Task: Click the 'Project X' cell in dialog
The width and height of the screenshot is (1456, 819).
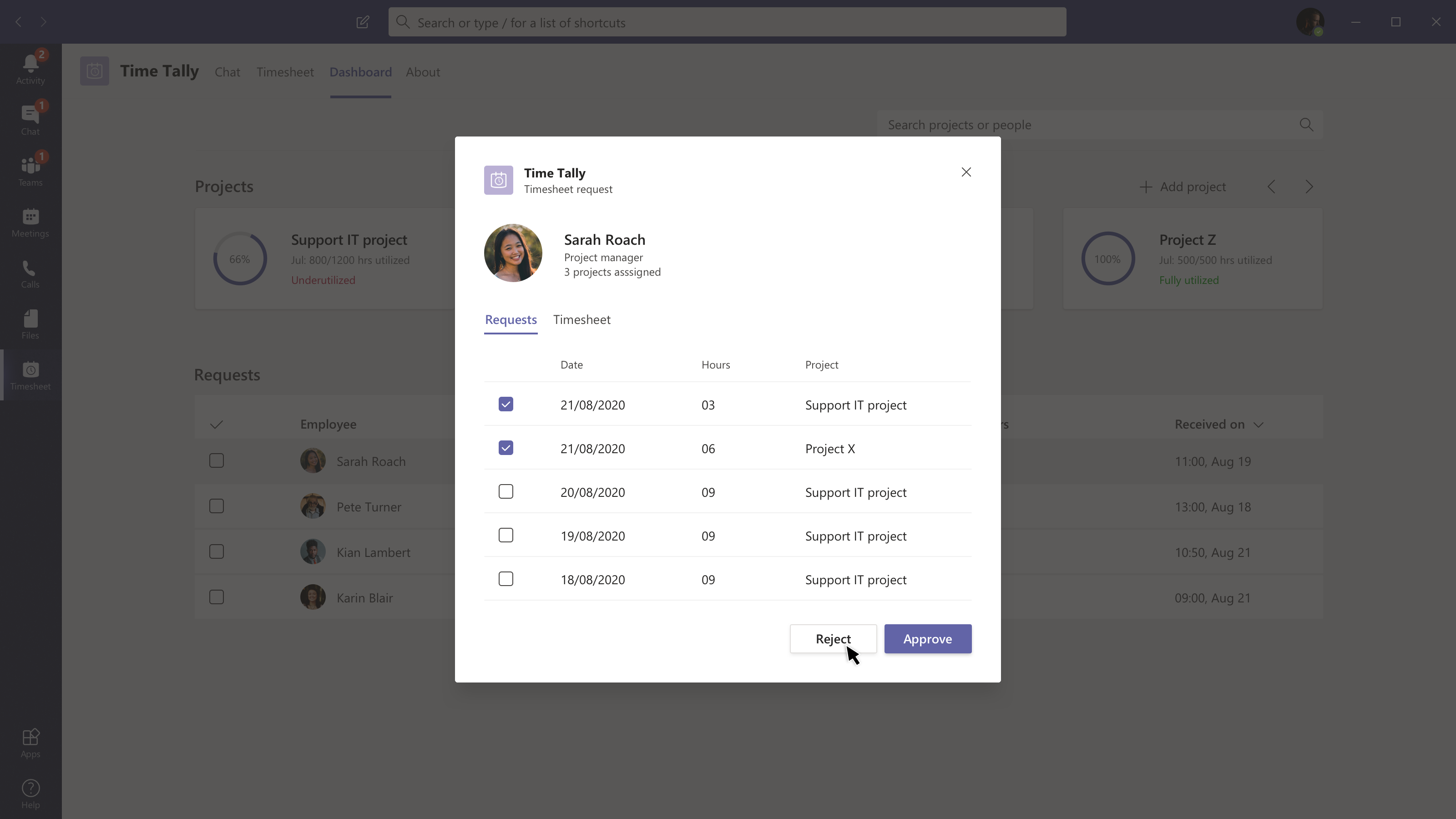Action: (x=830, y=449)
